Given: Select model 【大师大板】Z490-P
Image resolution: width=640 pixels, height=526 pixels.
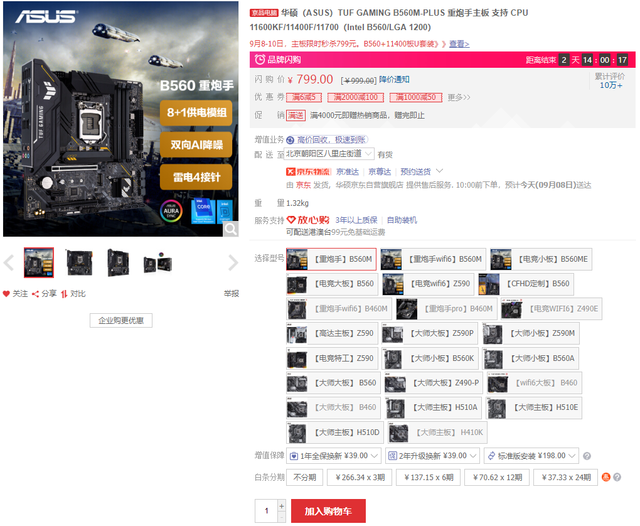Looking at the screenshot, I should click(433, 383).
